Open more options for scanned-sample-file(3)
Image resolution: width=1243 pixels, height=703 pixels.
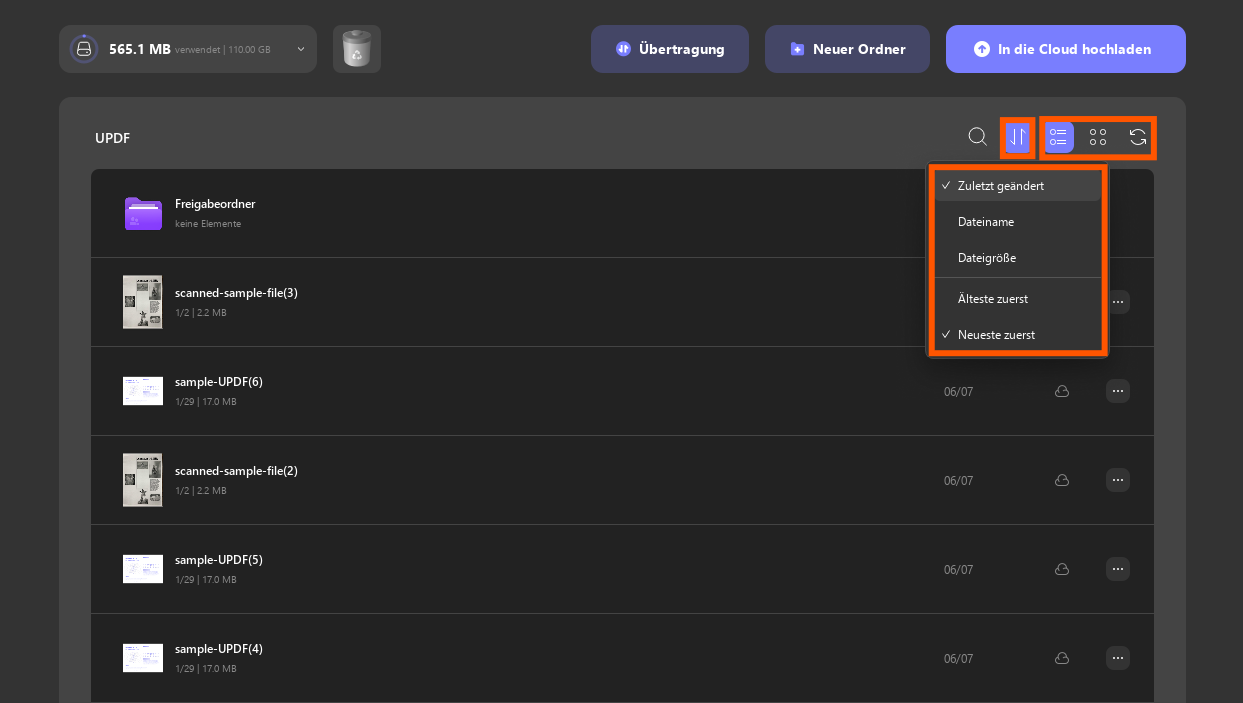1118,301
